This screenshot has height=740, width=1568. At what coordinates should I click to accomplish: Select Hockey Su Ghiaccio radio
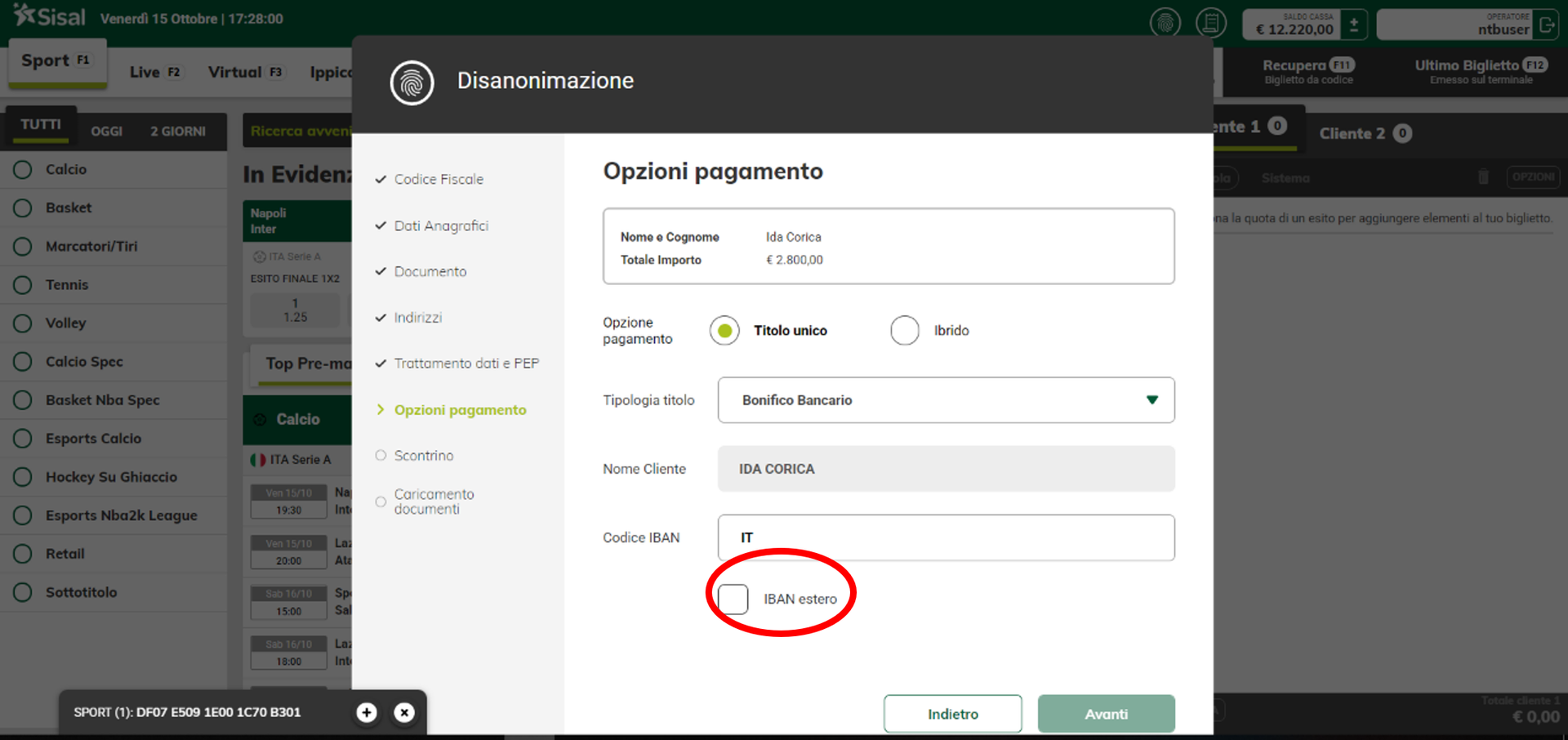[23, 476]
